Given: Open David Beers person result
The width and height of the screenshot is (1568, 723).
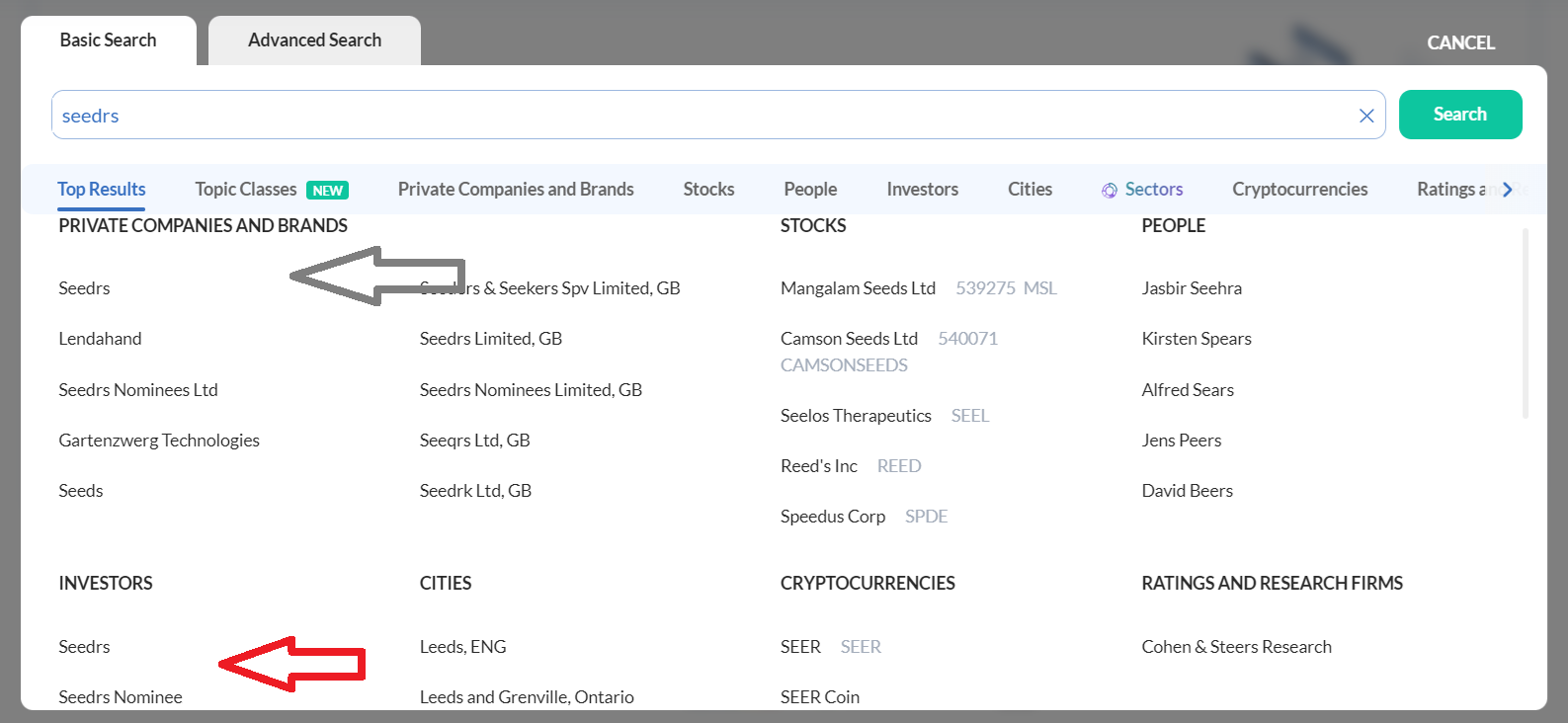Looking at the screenshot, I should point(1188,491).
